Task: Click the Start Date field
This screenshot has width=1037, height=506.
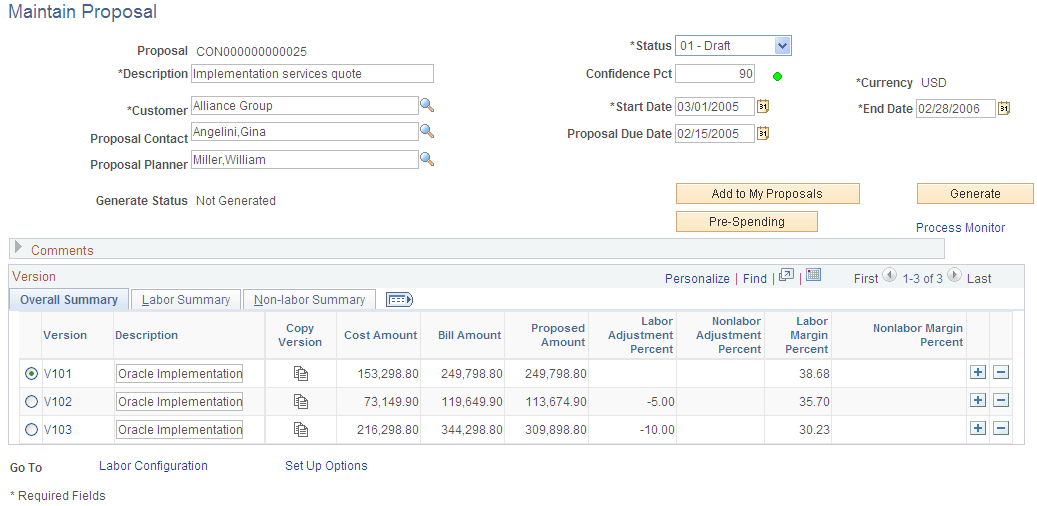Action: click(x=715, y=106)
